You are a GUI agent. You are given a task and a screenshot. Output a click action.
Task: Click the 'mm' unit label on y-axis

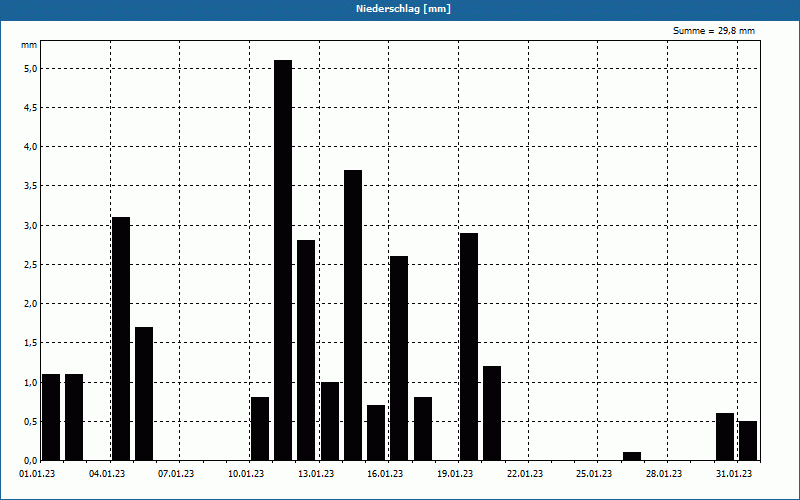click(29, 45)
